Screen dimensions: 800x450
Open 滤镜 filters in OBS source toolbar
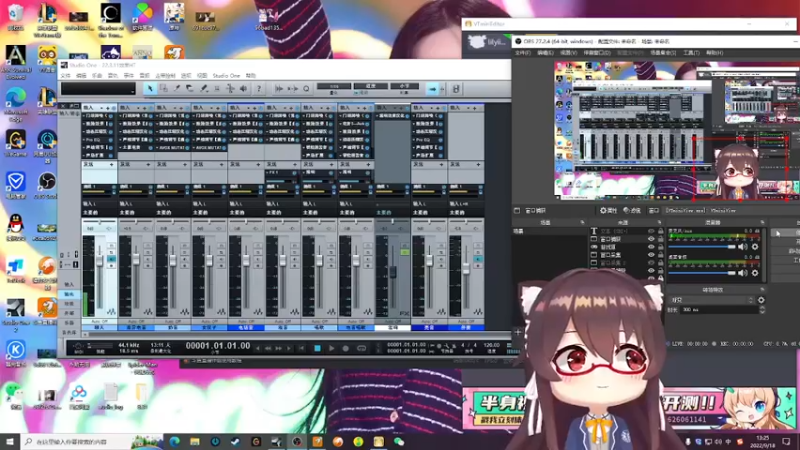click(632, 210)
